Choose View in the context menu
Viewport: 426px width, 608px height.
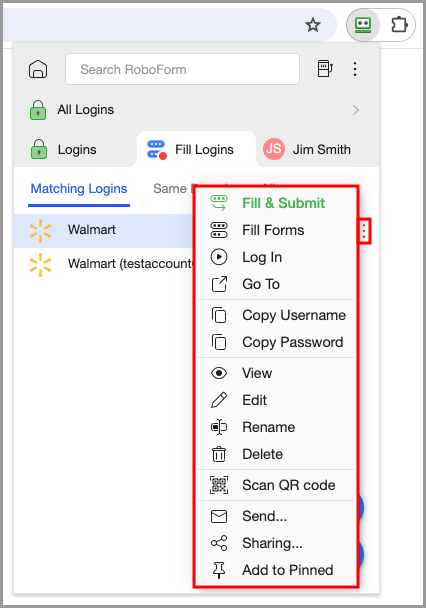tap(276, 373)
